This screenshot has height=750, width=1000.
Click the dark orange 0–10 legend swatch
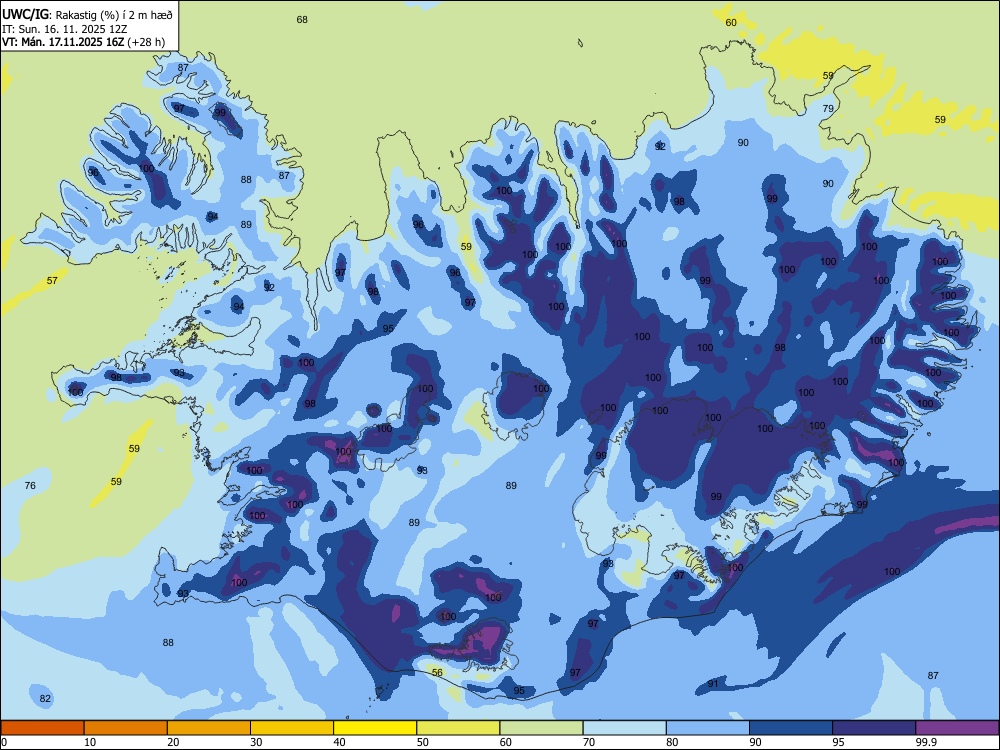click(x=42, y=728)
